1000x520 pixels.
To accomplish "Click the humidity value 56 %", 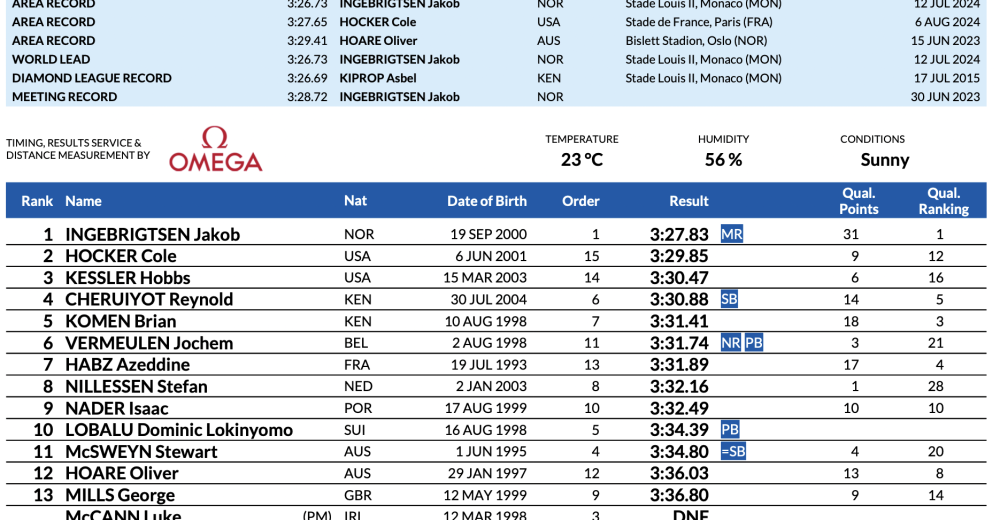I will click(723, 160).
